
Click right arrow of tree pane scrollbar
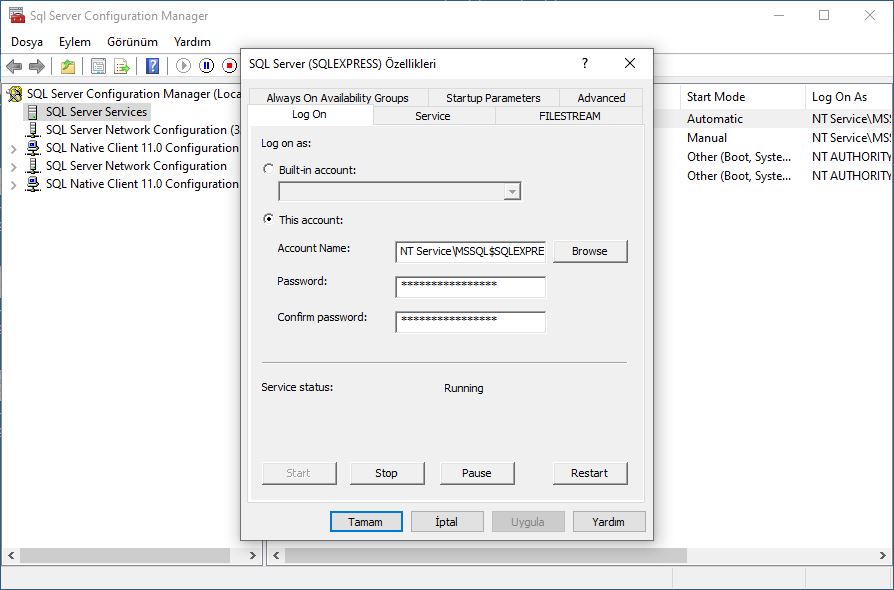(x=253, y=555)
